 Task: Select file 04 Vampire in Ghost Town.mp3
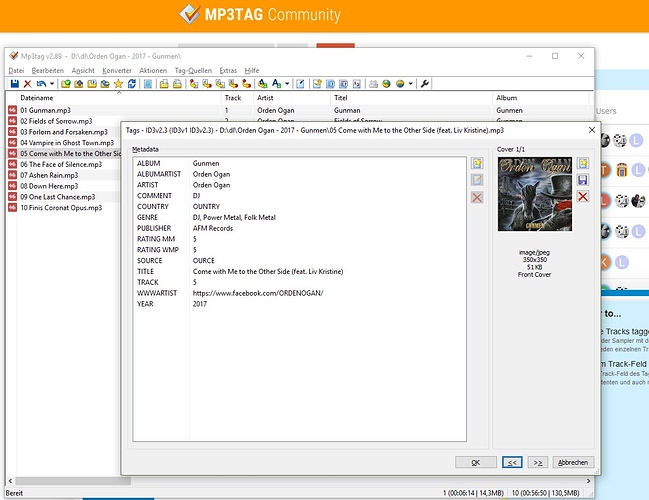click(x=67, y=143)
